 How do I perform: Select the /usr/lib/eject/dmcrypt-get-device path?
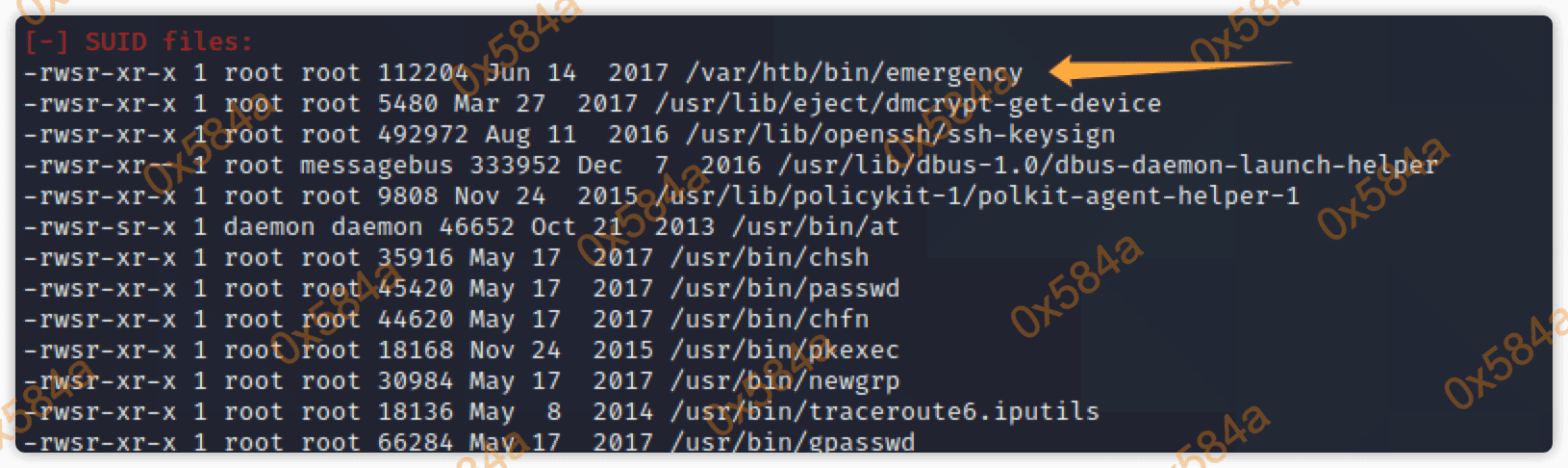point(907,104)
